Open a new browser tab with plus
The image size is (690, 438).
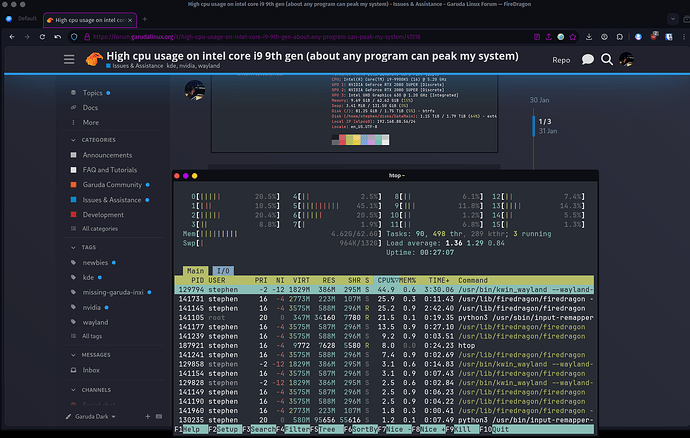[x=145, y=19]
